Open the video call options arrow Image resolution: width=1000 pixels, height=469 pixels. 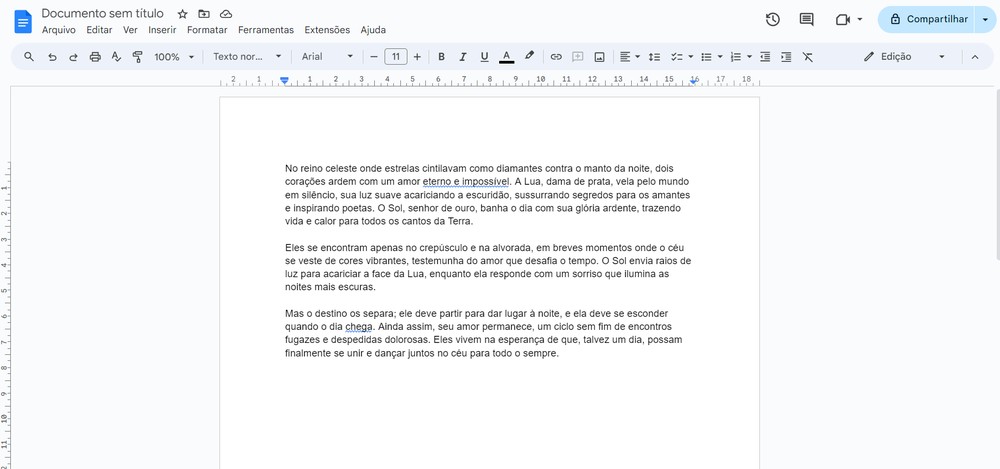[860, 20]
